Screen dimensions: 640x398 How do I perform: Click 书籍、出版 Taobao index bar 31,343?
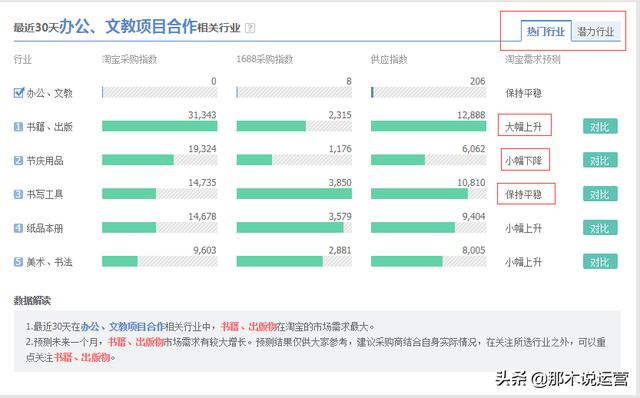160,127
